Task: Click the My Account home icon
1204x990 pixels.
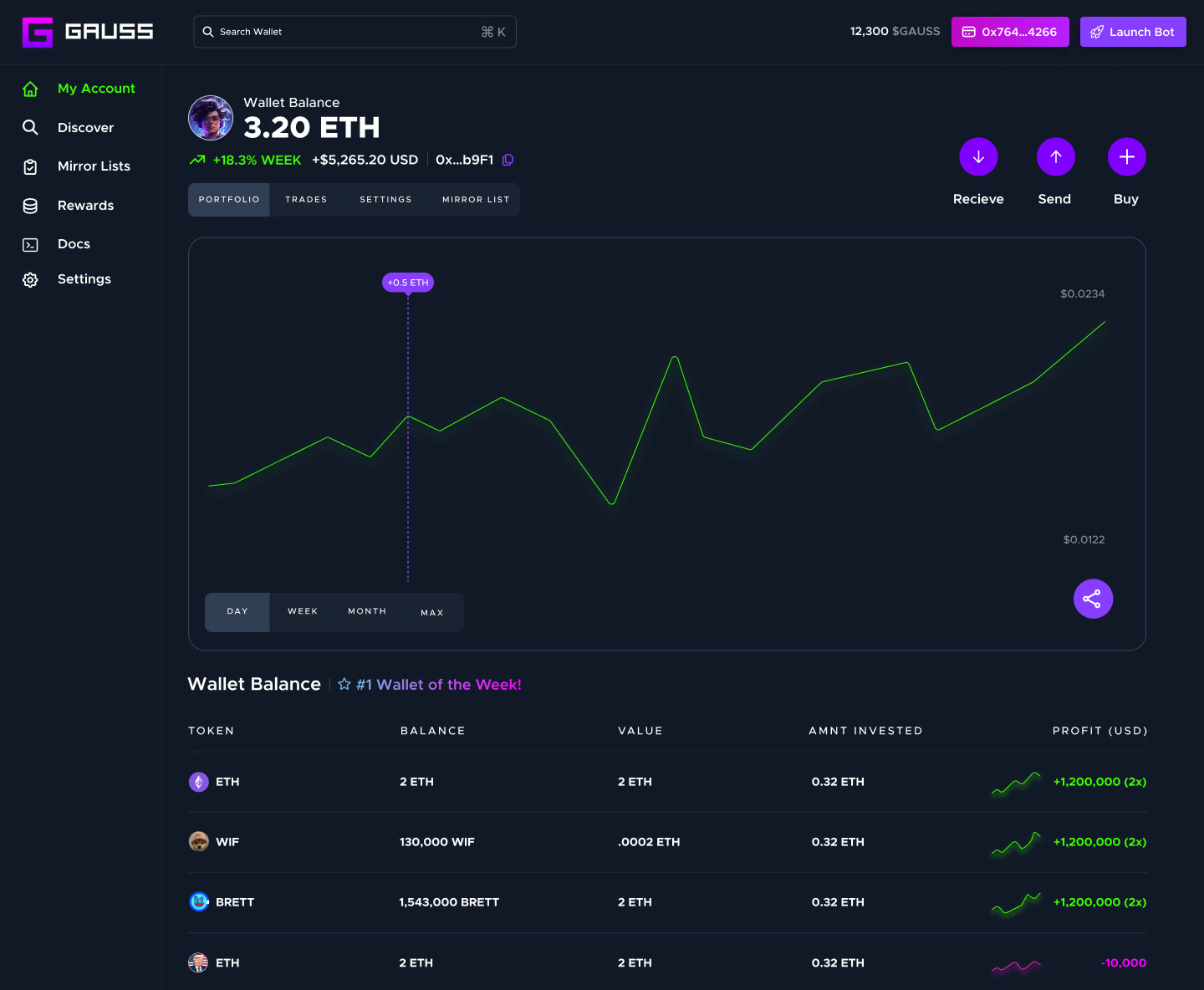Action: tap(30, 89)
